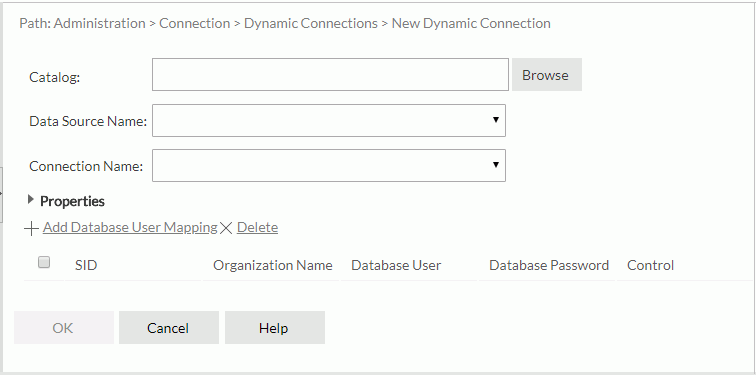Click the Catalog: label
The image size is (756, 375).
point(54,77)
